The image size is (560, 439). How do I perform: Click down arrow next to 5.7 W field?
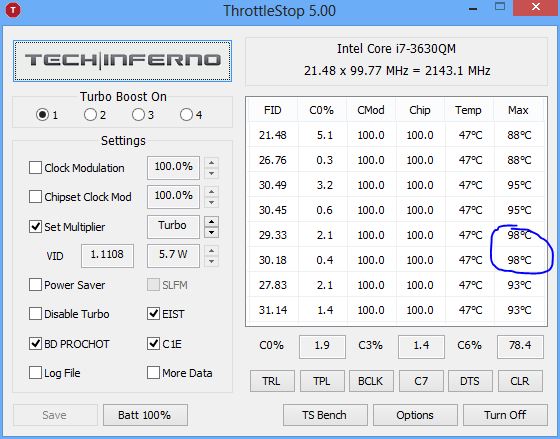point(211,261)
